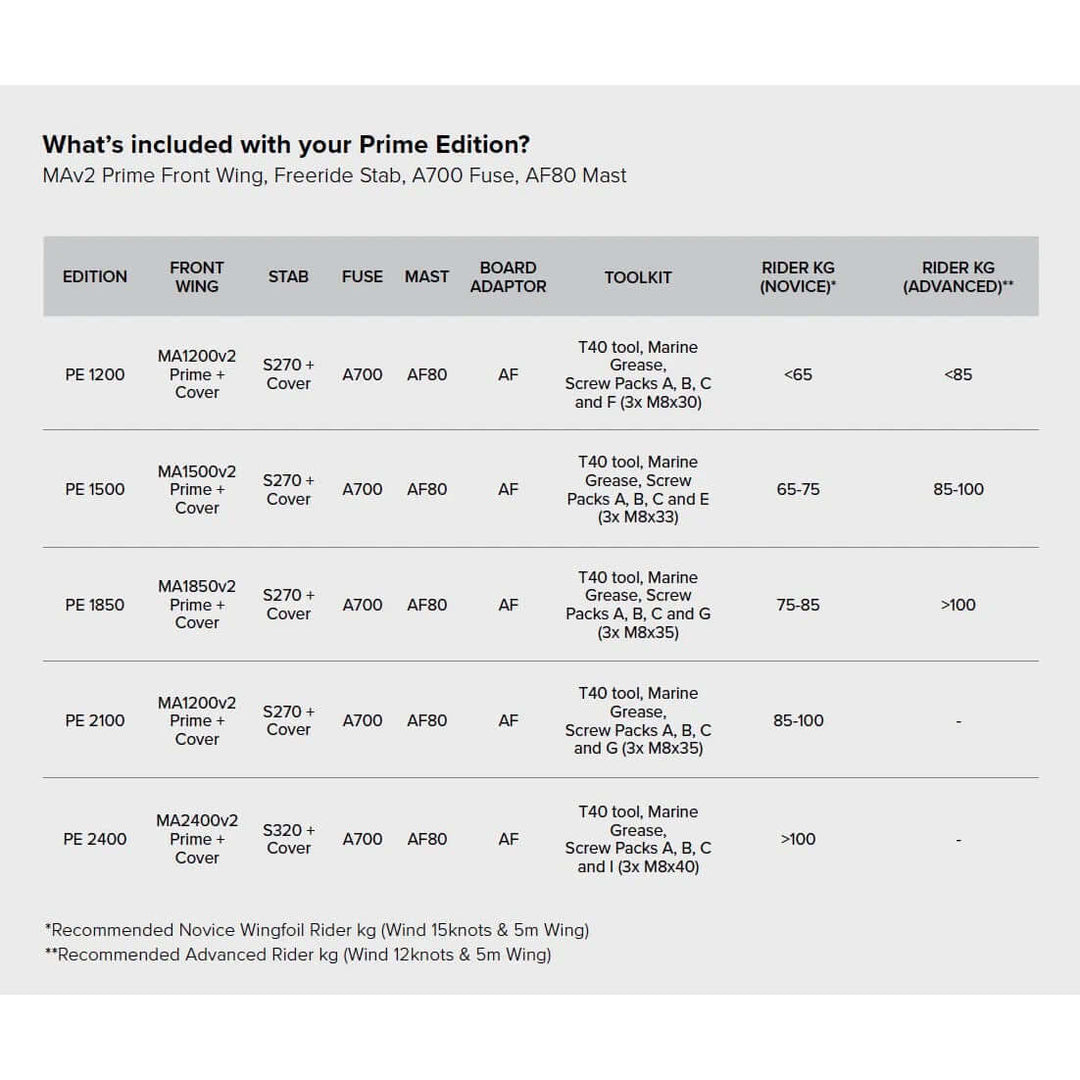Click the >100 advanced rider weight
The image size is (1080, 1080).
(x=958, y=605)
